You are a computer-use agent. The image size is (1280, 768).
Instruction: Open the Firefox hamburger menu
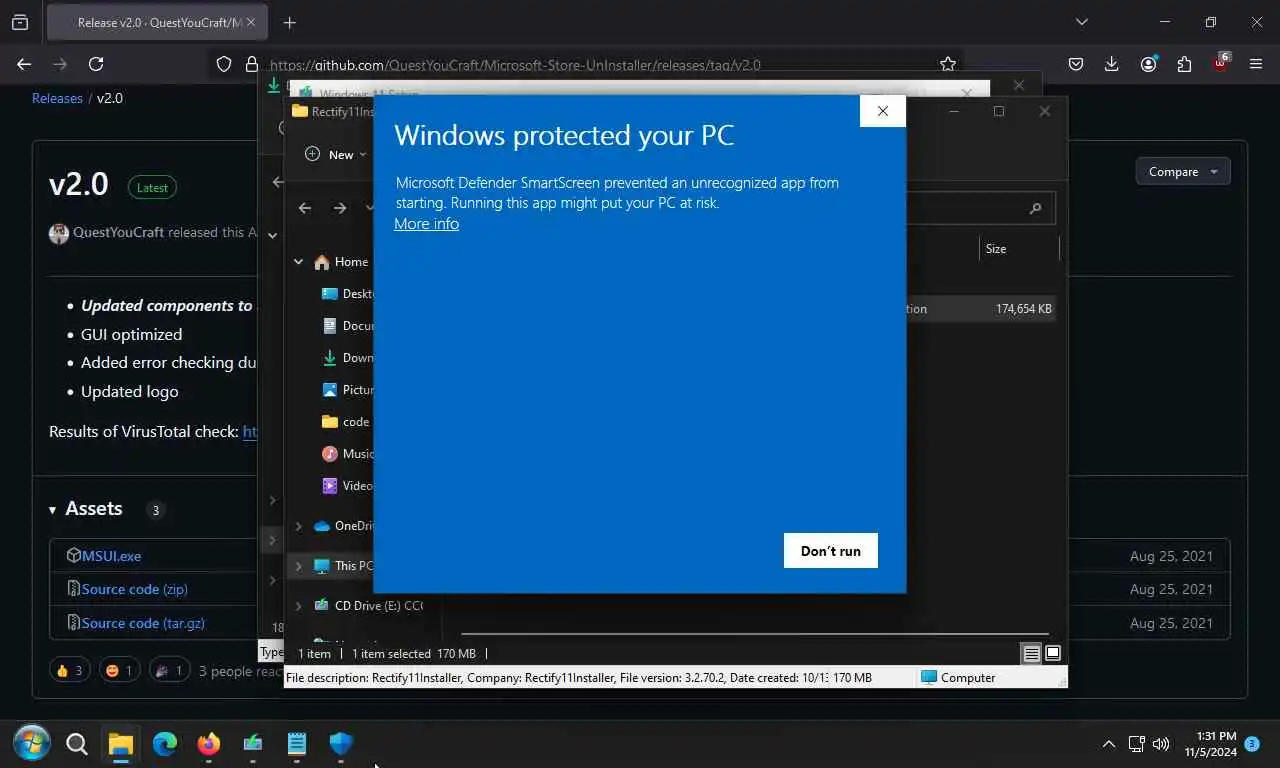click(1256, 64)
